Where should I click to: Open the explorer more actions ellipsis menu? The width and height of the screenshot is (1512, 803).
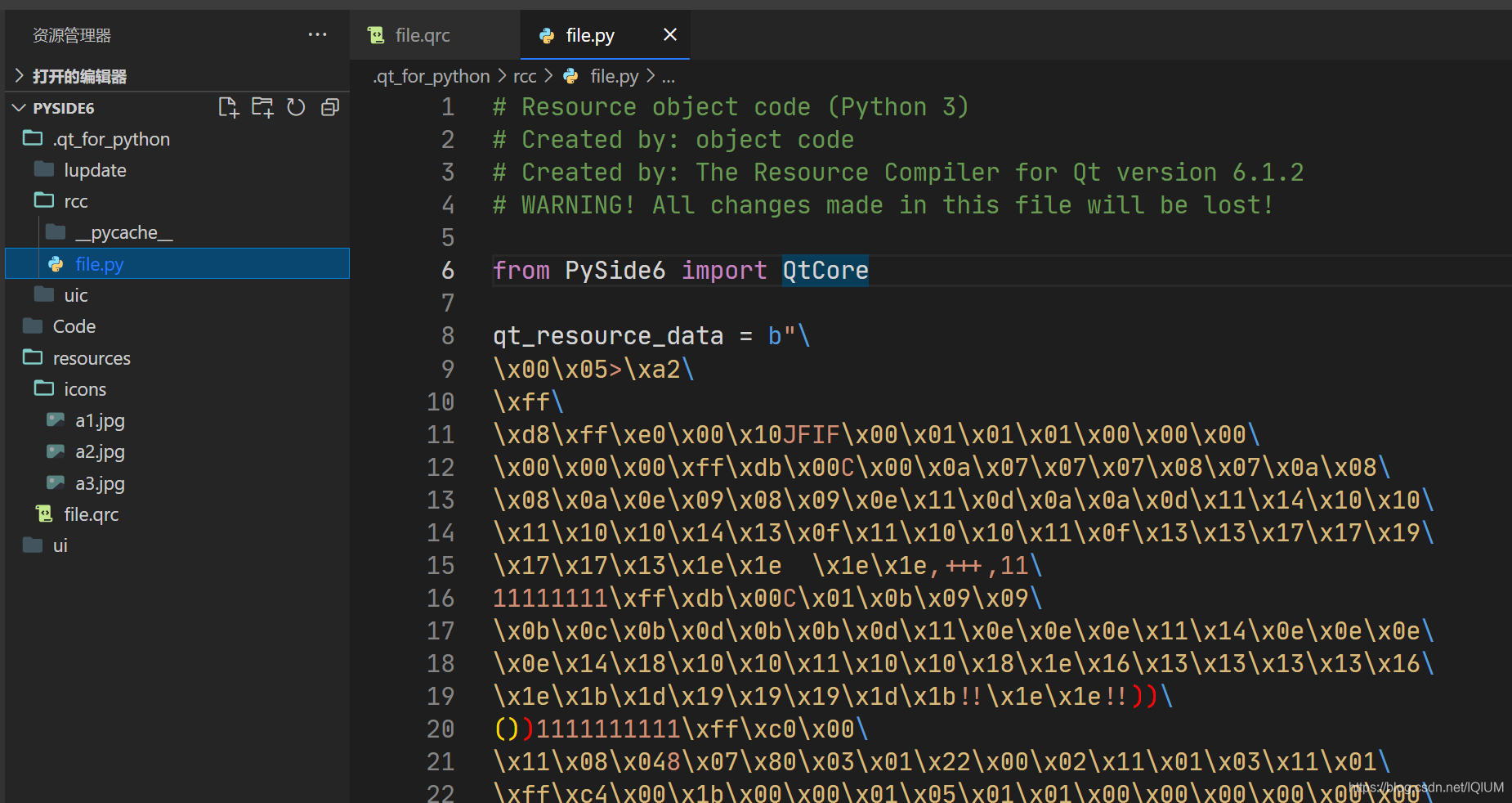(x=317, y=34)
